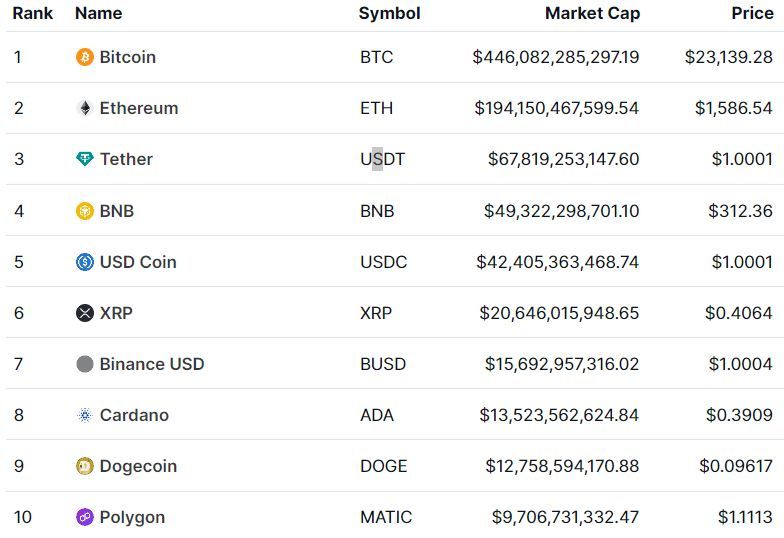
Task: Sort table by Rank column header
Action: point(32,13)
